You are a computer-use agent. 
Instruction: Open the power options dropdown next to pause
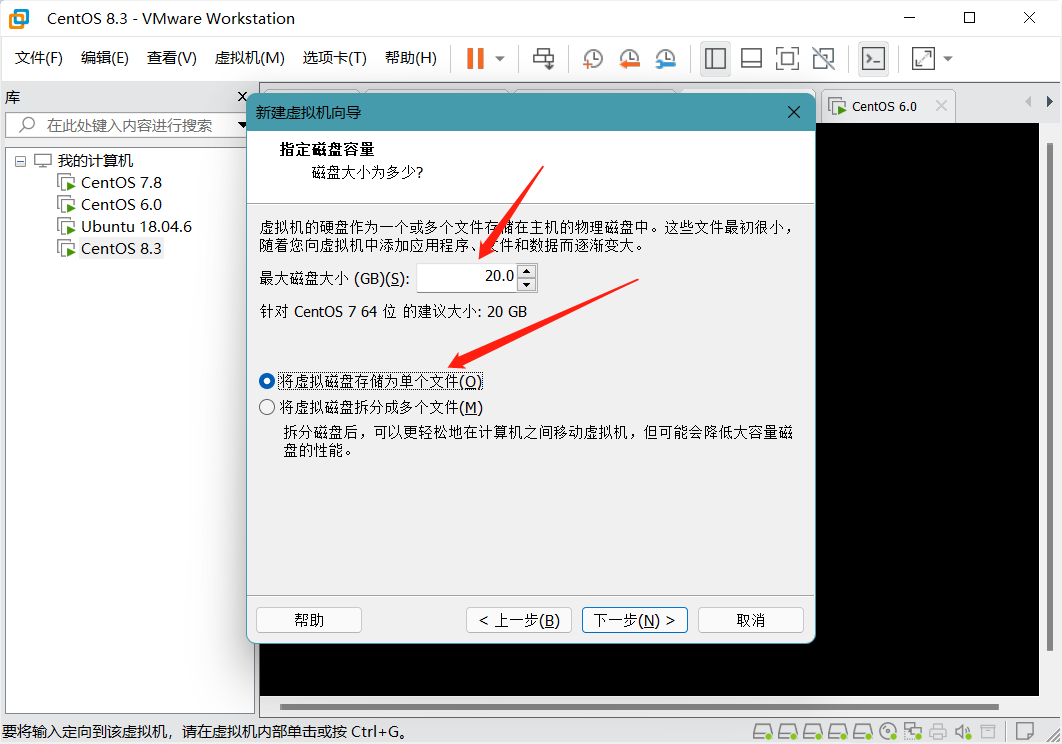click(x=500, y=58)
